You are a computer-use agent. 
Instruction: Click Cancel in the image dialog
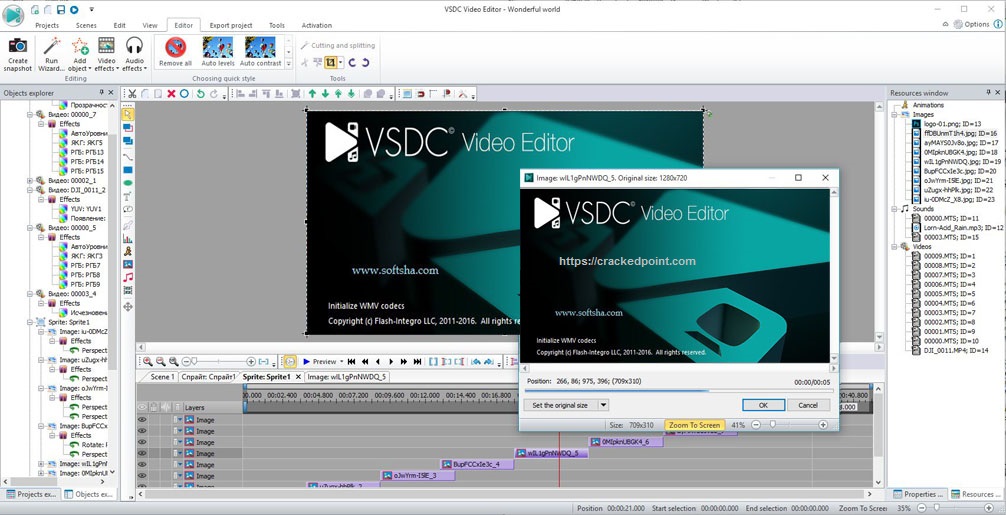(x=808, y=405)
